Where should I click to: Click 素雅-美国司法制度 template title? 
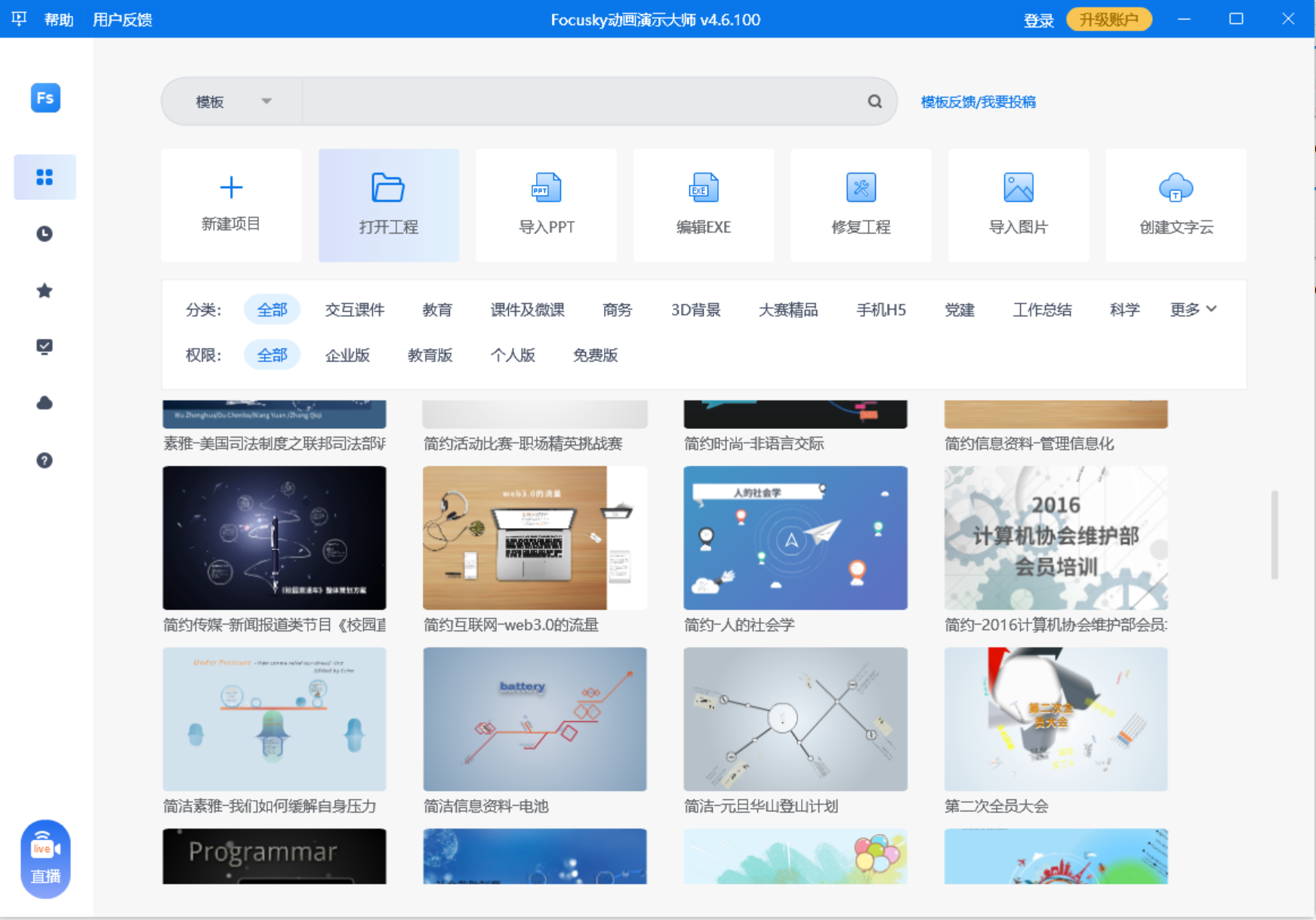pyautogui.click(x=274, y=443)
